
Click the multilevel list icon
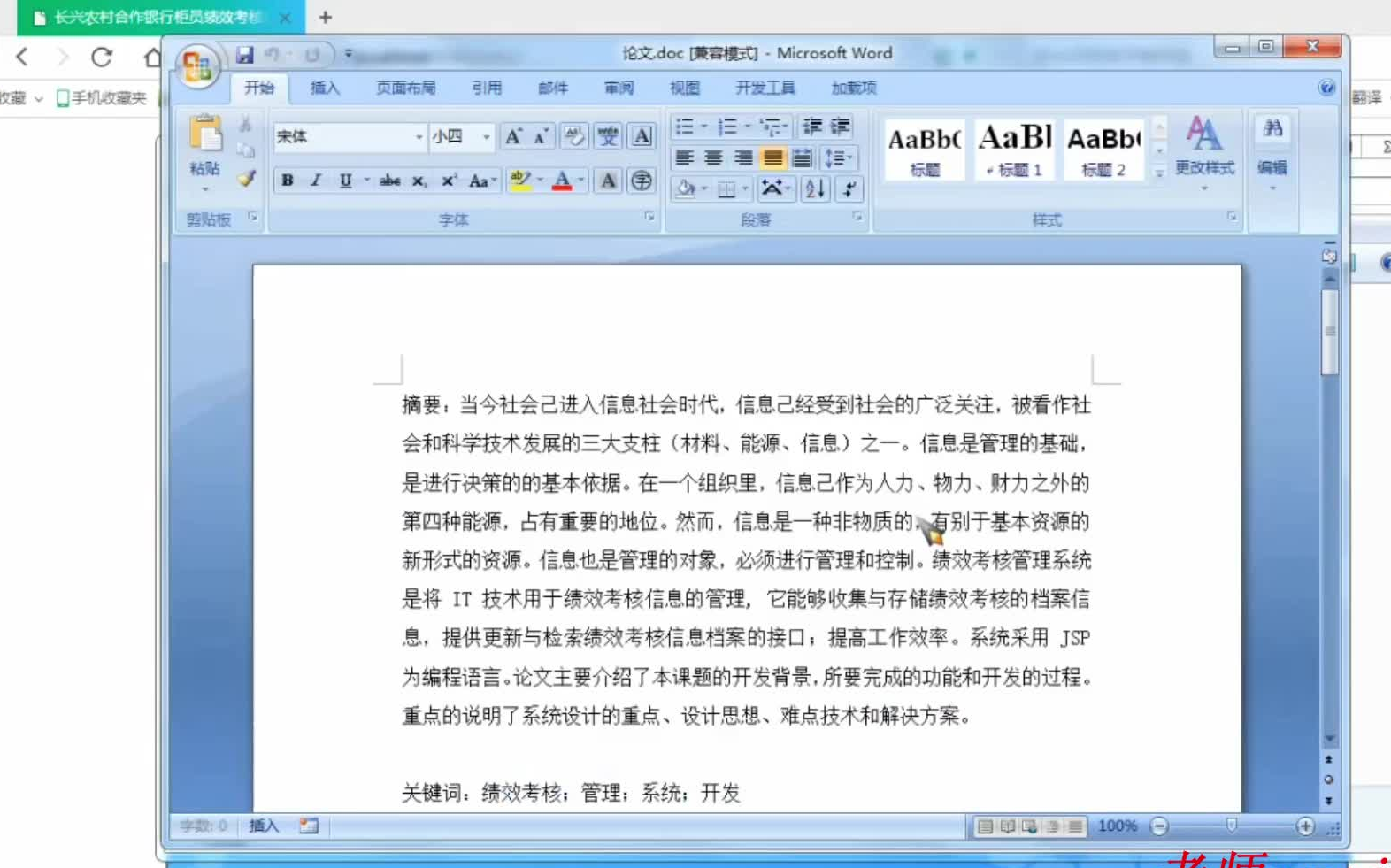[772, 127]
